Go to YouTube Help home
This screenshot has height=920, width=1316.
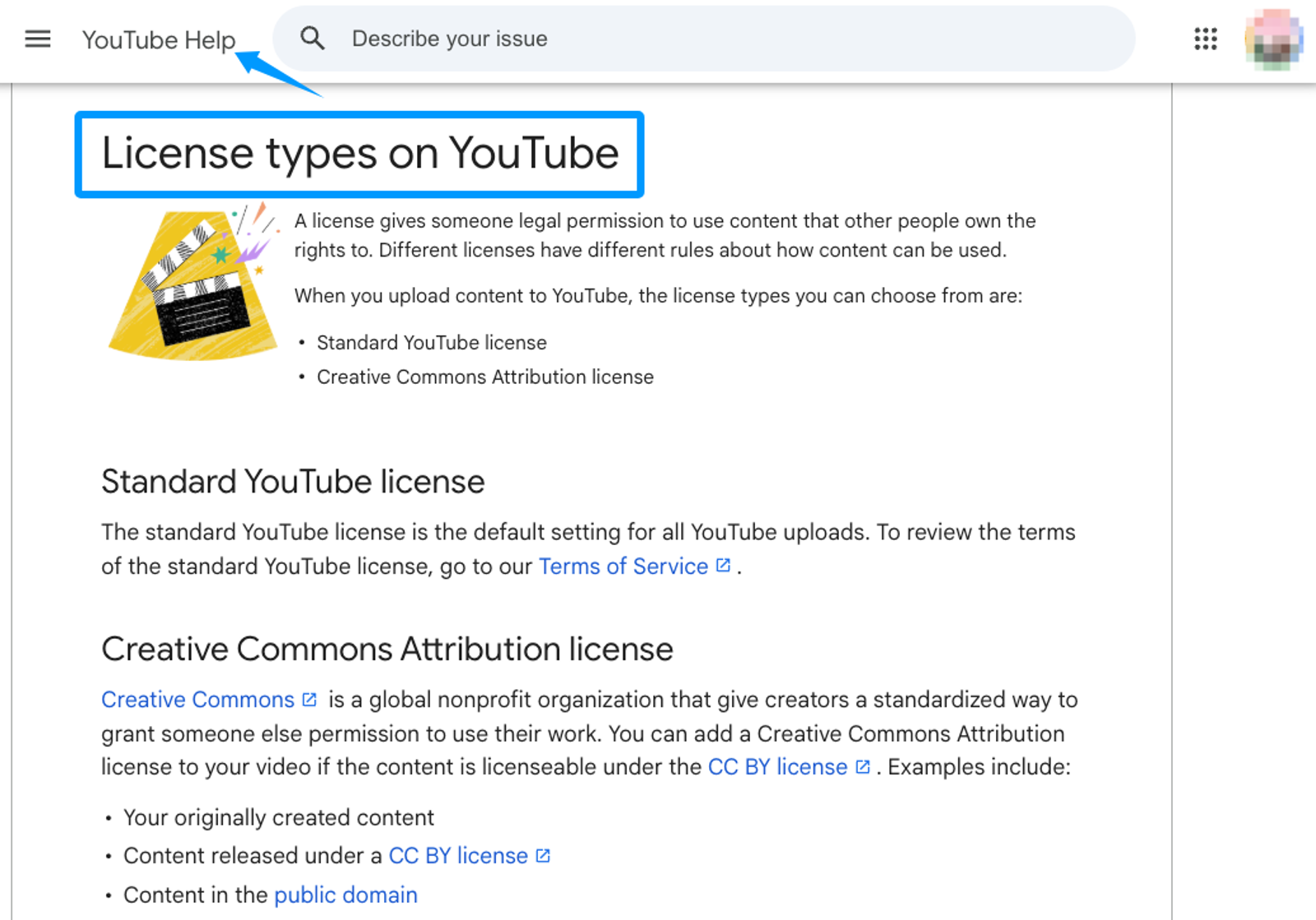pyautogui.click(x=159, y=39)
